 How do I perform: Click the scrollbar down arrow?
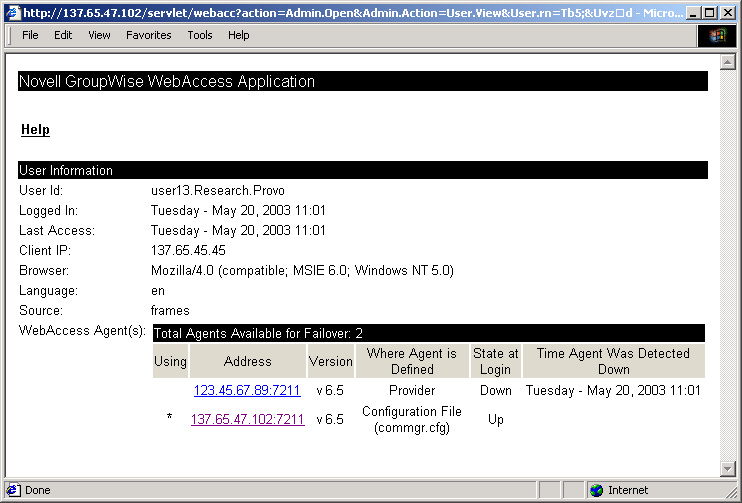pos(727,468)
